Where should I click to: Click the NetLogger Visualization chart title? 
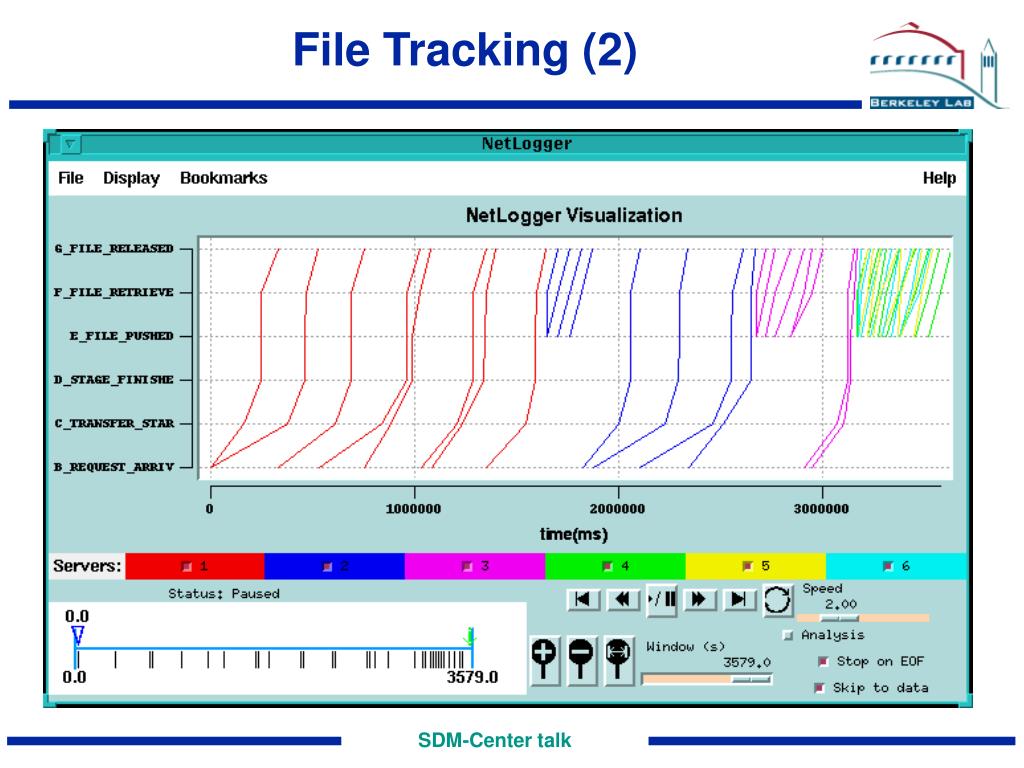tap(574, 216)
